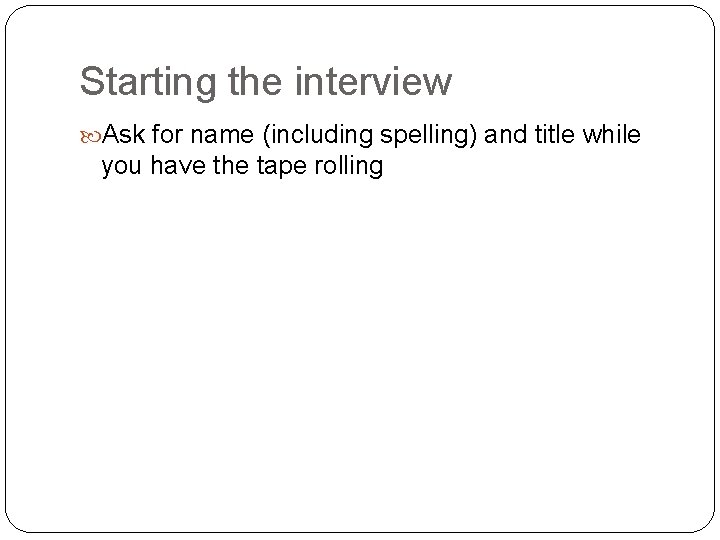
Task: Click the word "for" after "Ask"
Action: click(168, 135)
